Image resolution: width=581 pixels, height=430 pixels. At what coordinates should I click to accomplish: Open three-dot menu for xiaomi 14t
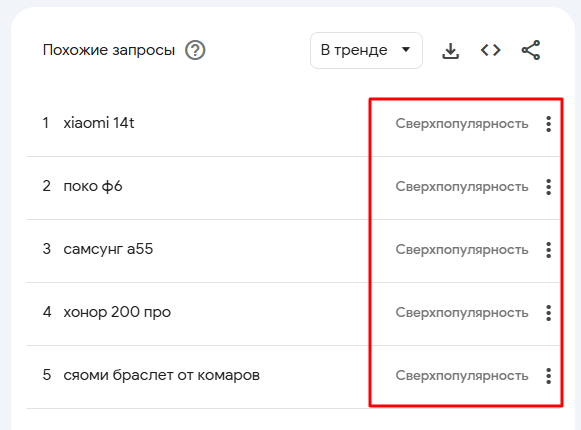548,124
